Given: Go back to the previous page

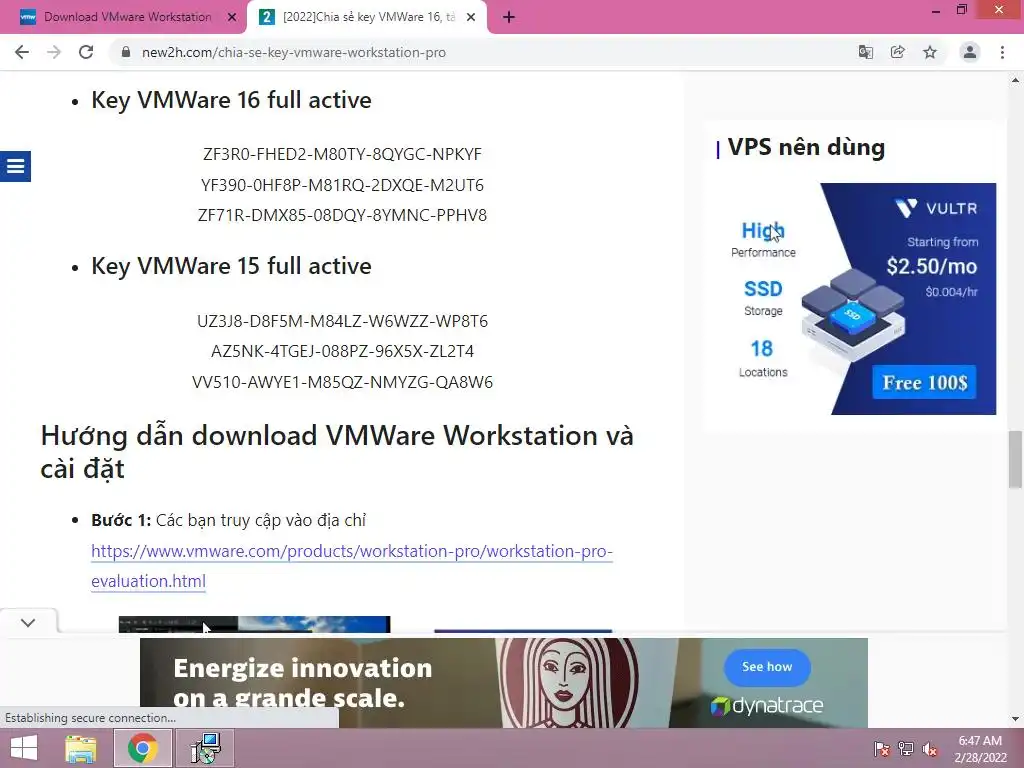Looking at the screenshot, I should point(22,52).
